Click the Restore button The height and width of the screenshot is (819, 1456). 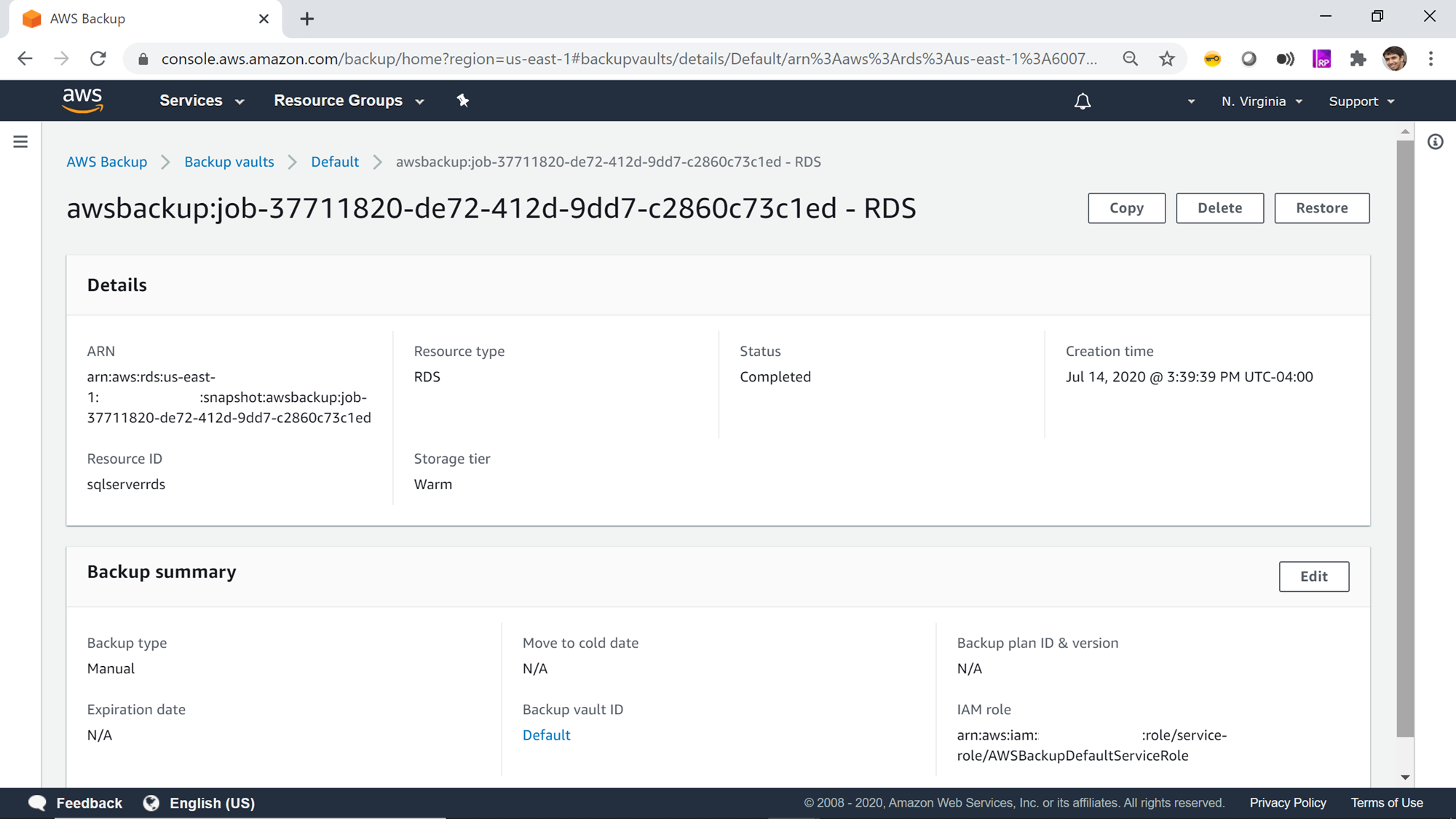[1321, 208]
